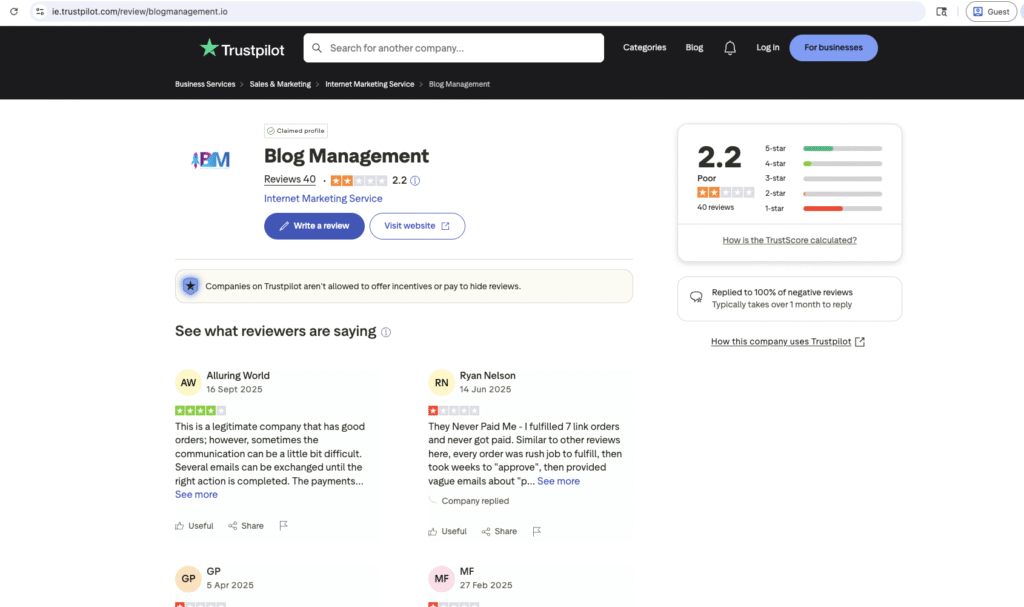Expand Alluring World review with See more
1024x607 pixels.
(x=196, y=494)
